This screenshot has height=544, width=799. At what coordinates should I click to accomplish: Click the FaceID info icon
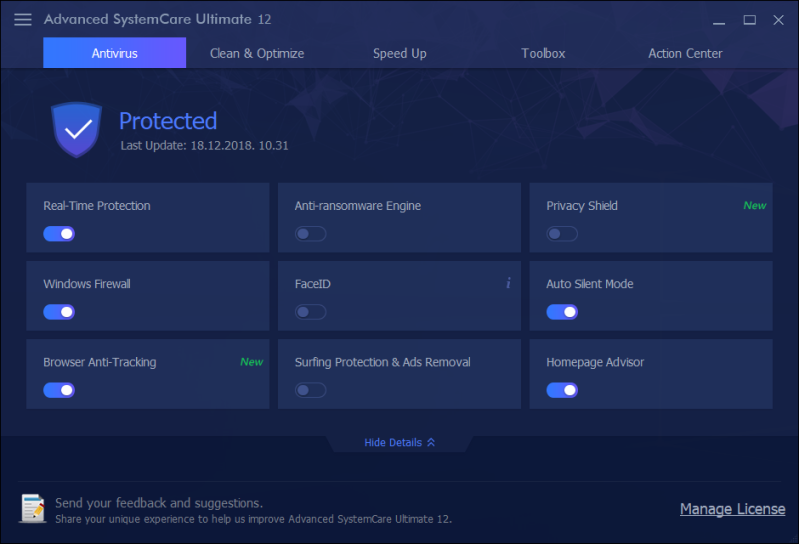pyautogui.click(x=508, y=284)
